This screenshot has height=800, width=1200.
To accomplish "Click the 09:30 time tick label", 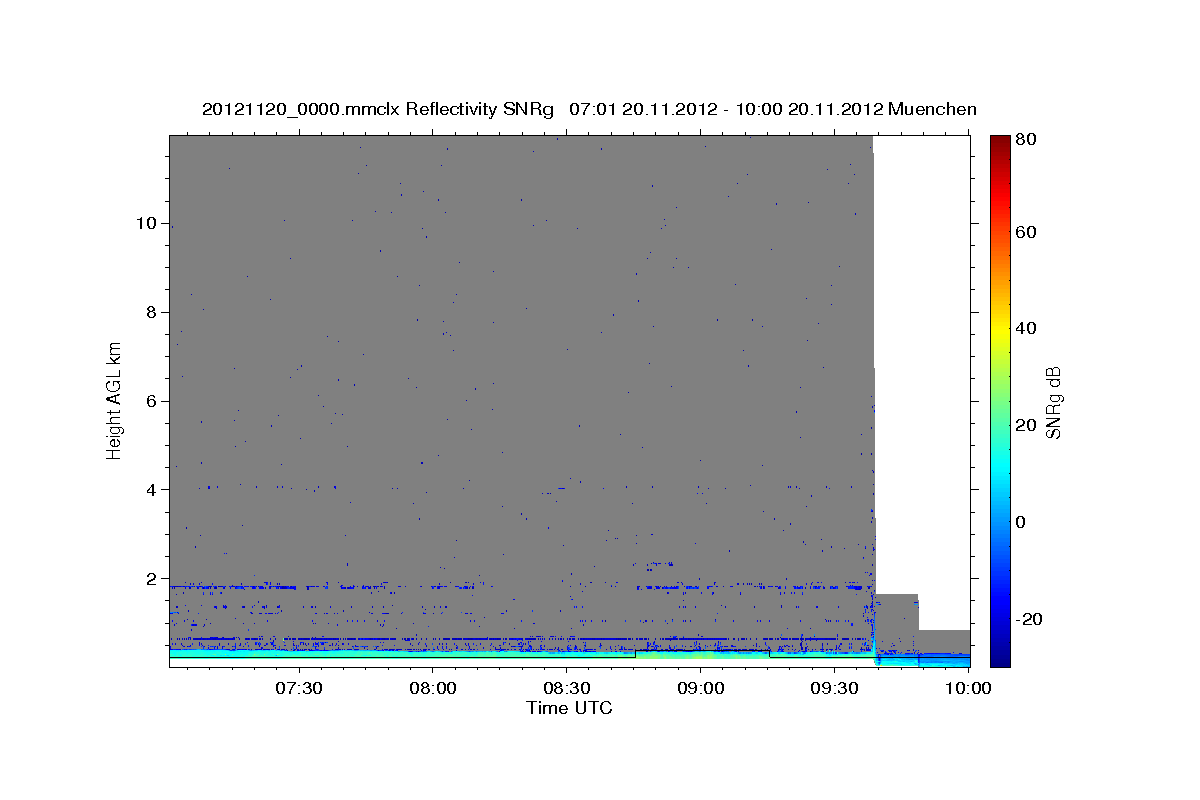I will [x=834, y=688].
